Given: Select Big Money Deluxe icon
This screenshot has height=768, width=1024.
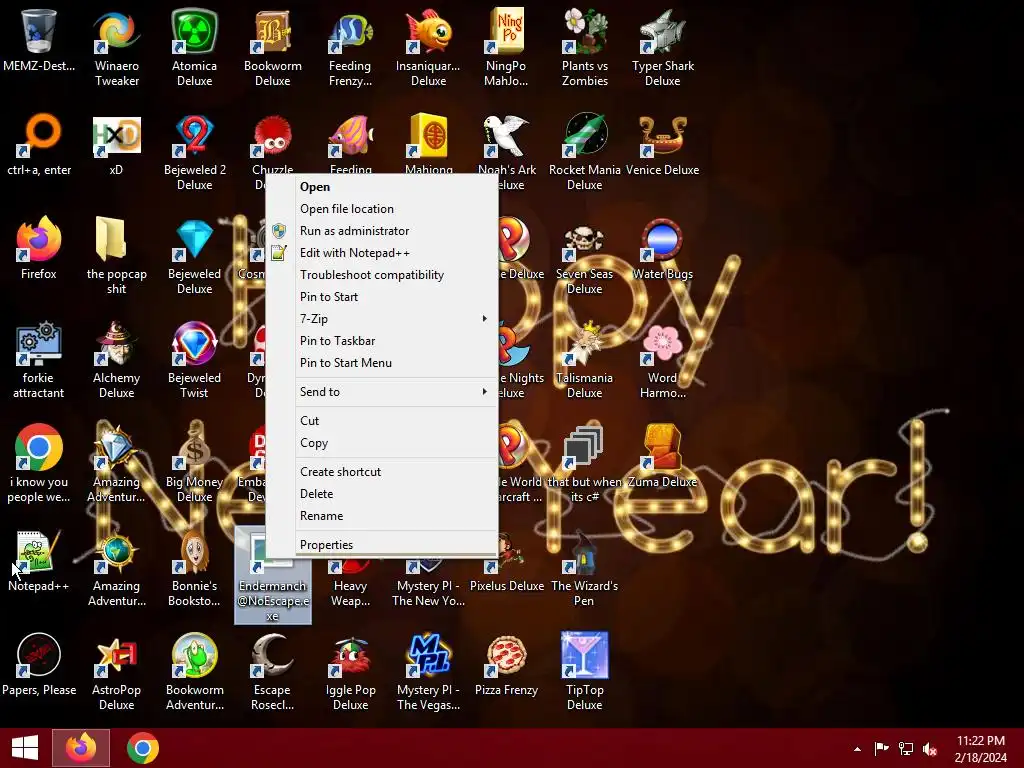Looking at the screenshot, I should tap(194, 447).
